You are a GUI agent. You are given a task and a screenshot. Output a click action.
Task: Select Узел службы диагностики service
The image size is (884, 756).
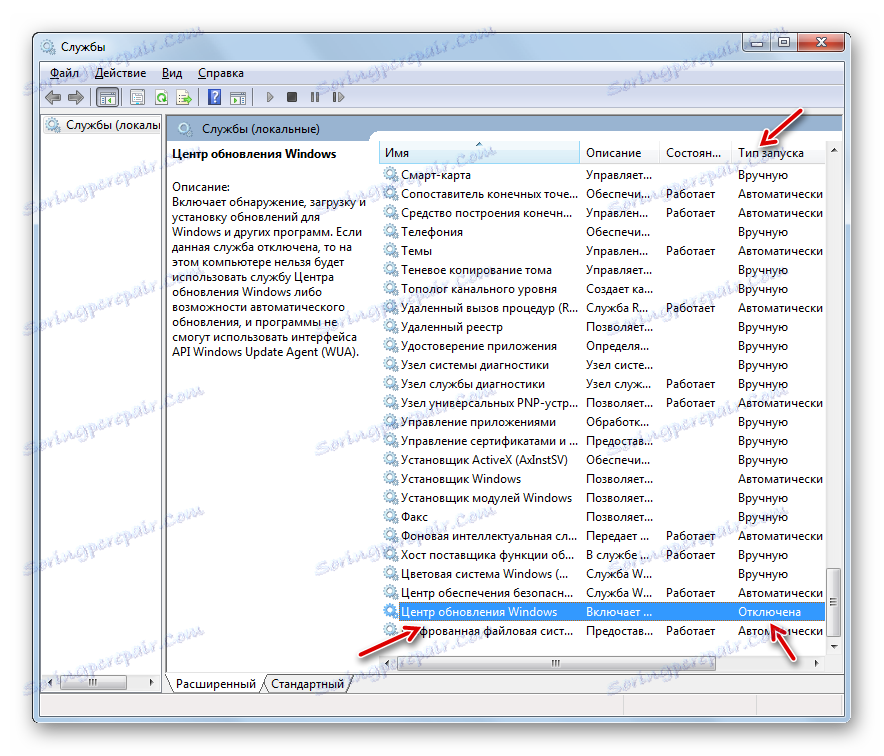(602, 383)
